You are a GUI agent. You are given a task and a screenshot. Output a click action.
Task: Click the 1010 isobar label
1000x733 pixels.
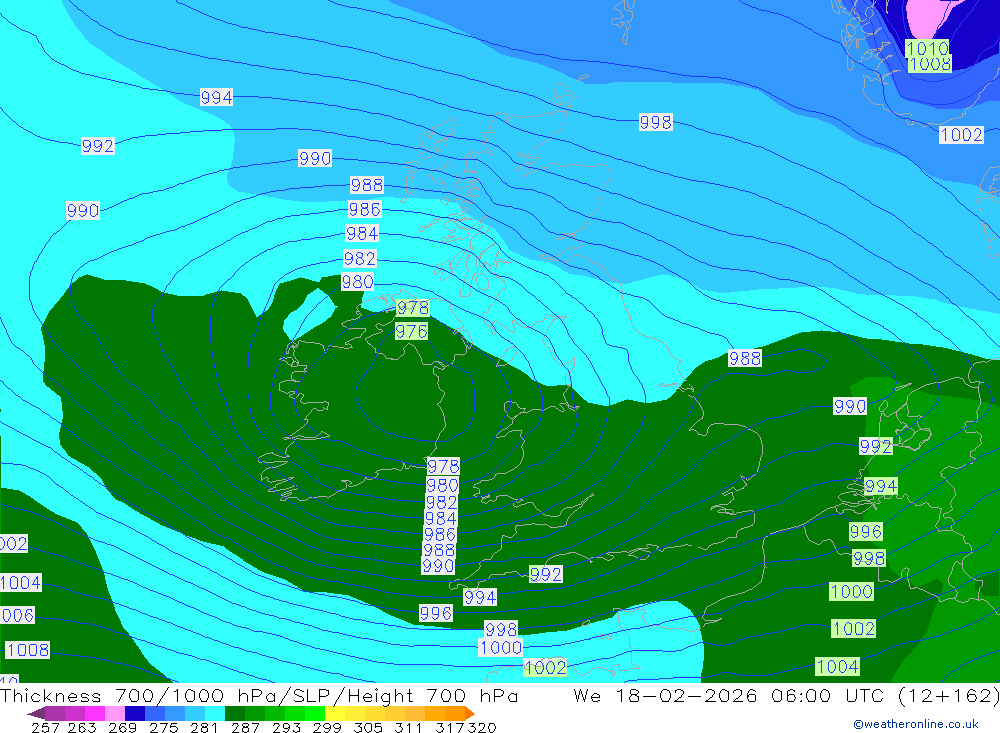pyautogui.click(x=927, y=48)
